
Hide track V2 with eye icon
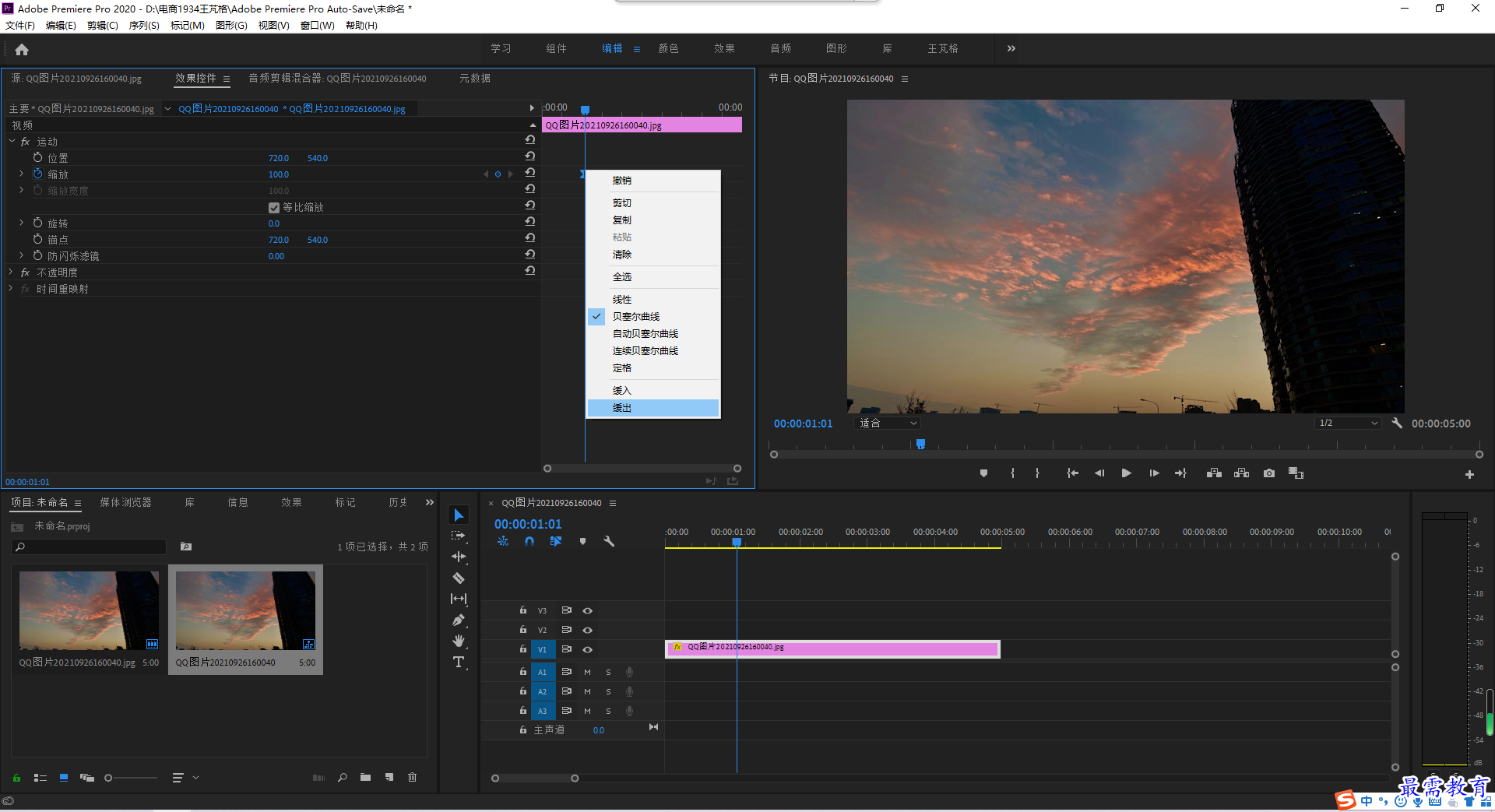coord(588,630)
